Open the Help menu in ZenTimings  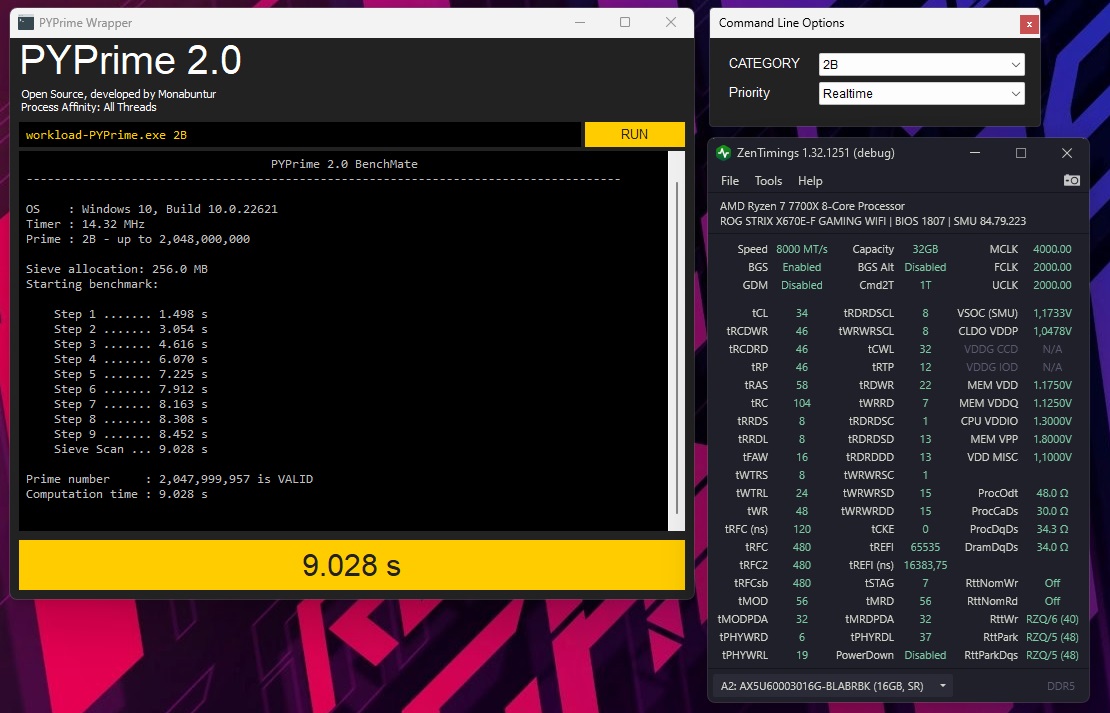[810, 181]
